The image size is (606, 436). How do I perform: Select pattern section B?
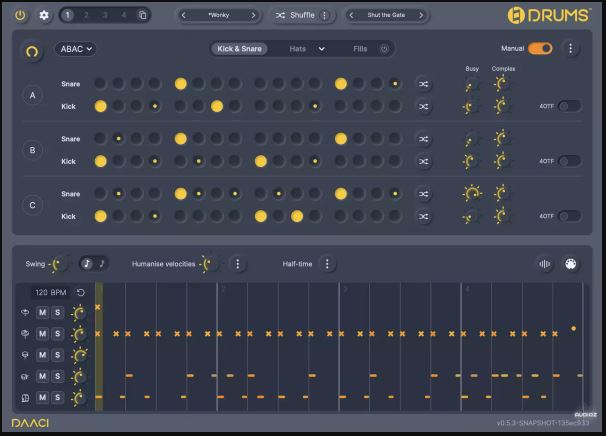32,150
